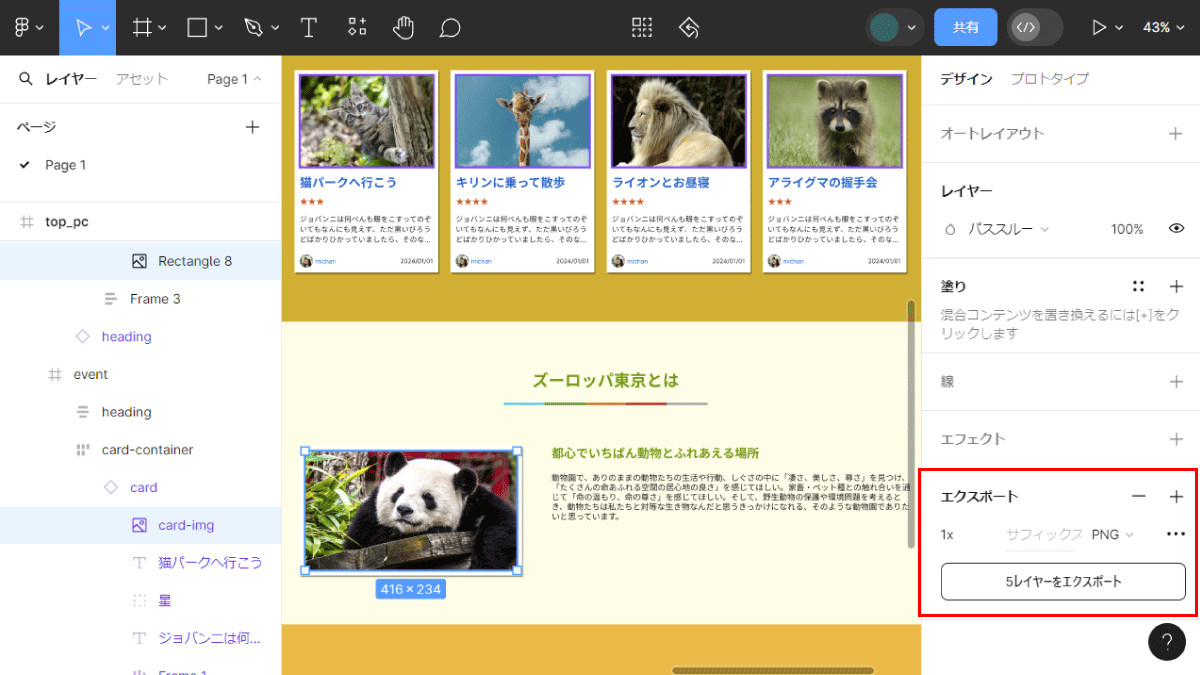Screen dimensions: 1200x675
Task: Open Frame tool options dropdown arrow
Action: coord(163,28)
